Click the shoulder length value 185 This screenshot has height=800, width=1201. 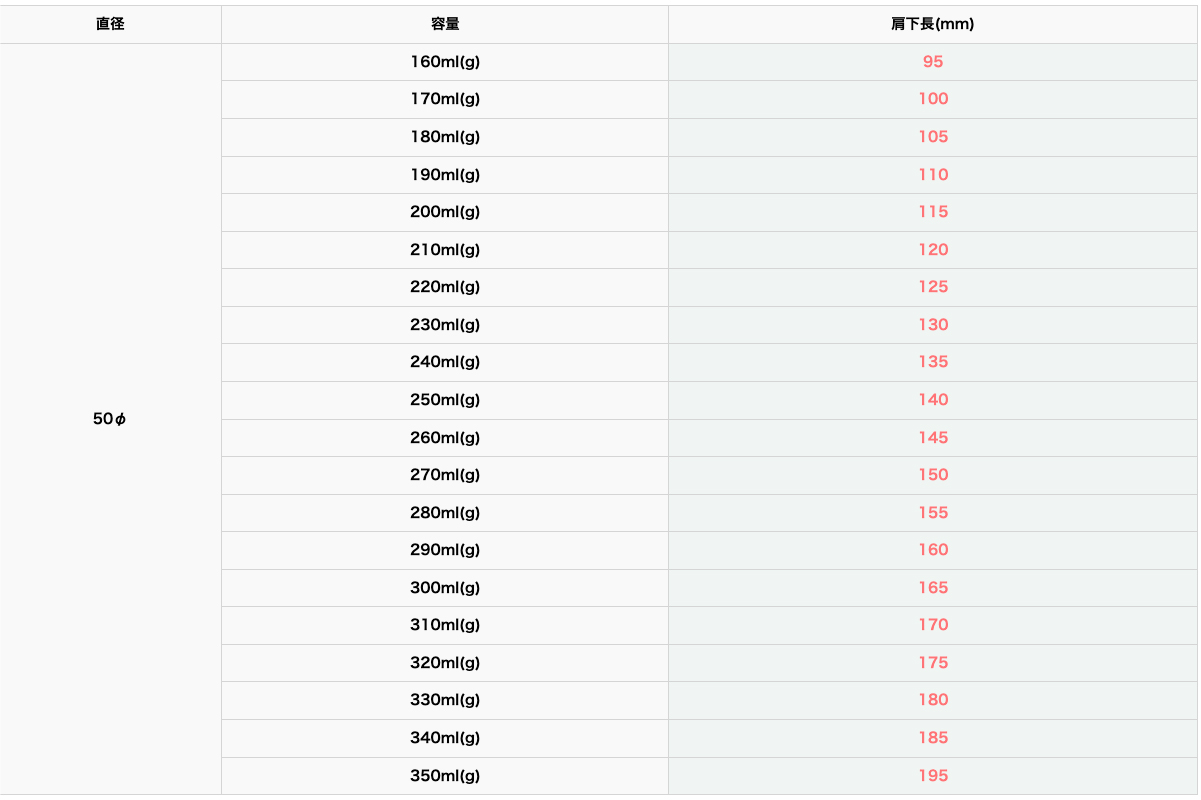[933, 738]
